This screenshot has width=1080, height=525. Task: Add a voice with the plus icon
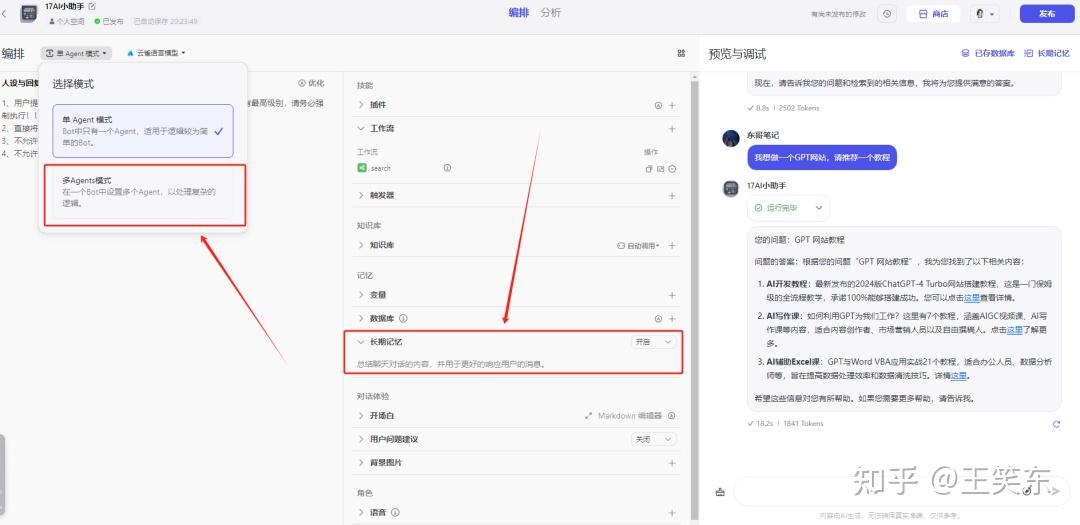pyautogui.click(x=672, y=513)
